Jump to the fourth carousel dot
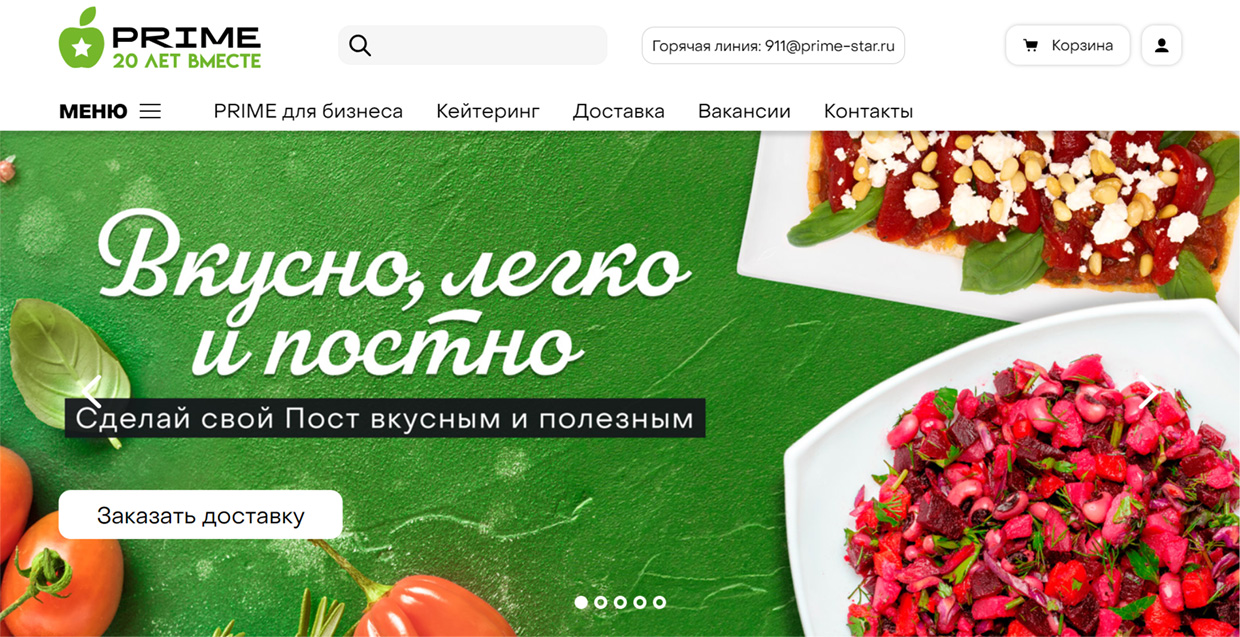1240x637 pixels. click(x=640, y=602)
